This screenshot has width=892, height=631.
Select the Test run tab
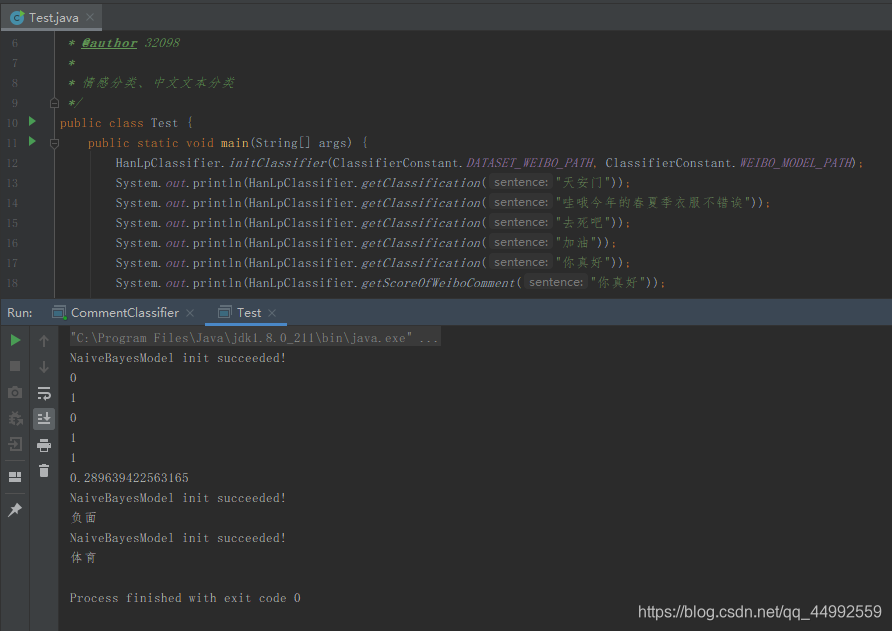click(x=249, y=312)
